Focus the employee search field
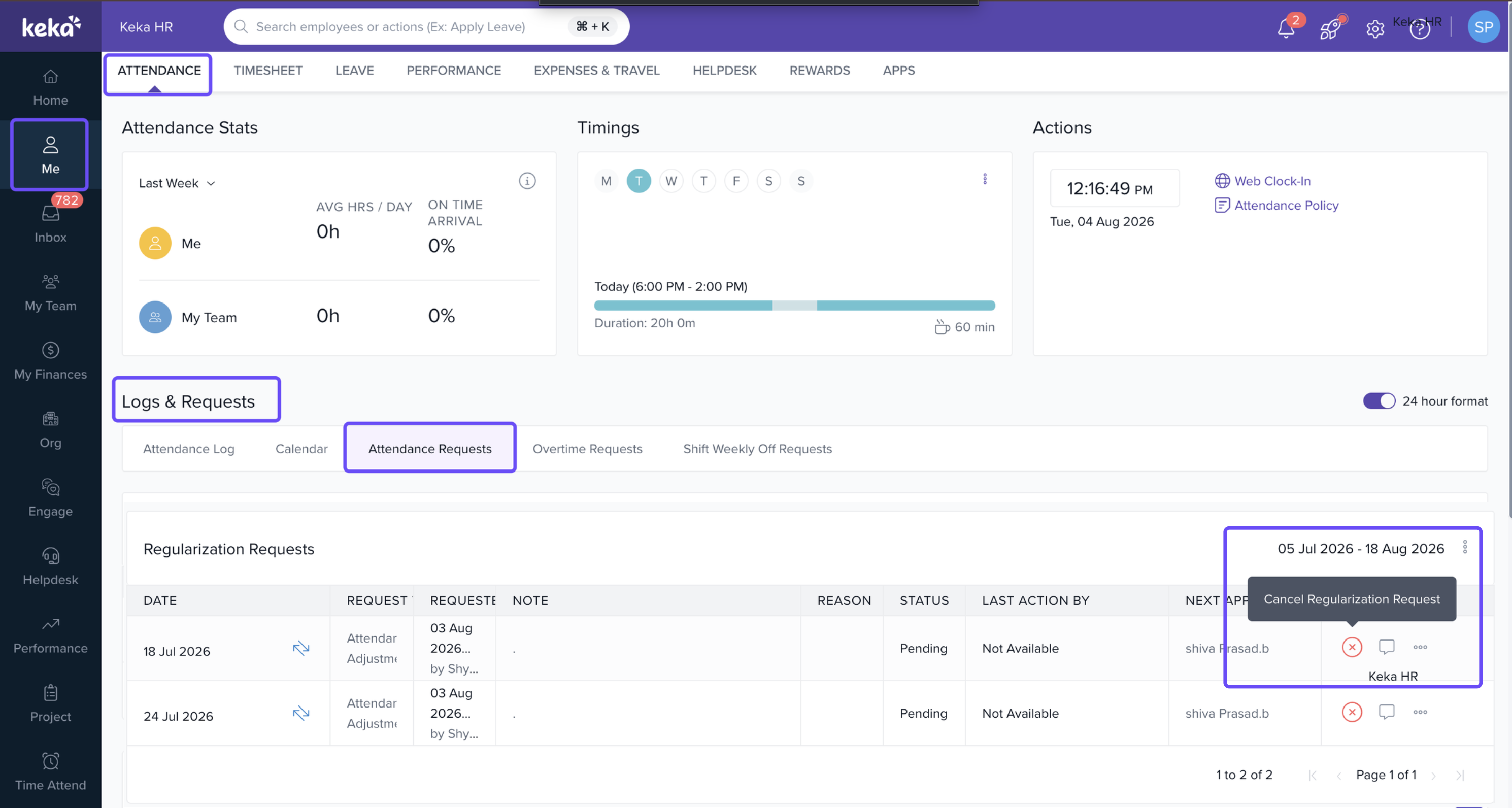 click(426, 26)
